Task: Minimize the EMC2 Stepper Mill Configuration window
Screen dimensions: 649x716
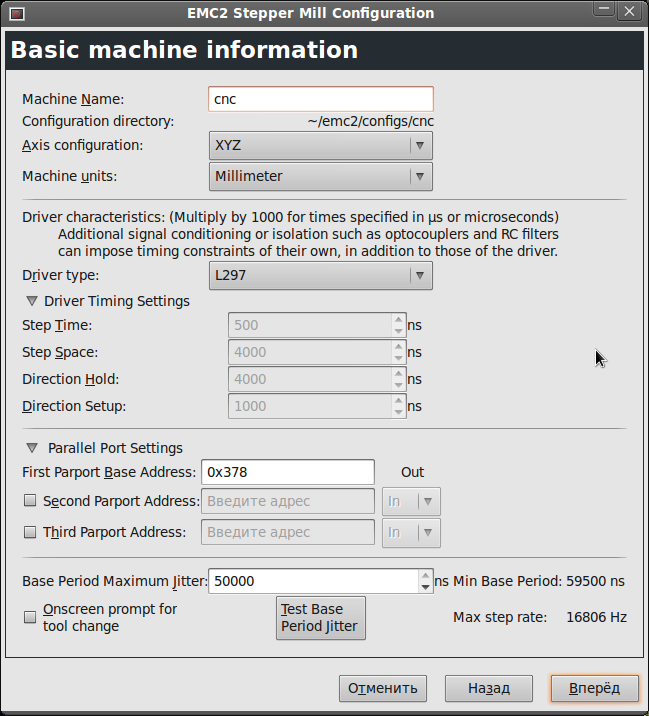Action: coord(604,10)
